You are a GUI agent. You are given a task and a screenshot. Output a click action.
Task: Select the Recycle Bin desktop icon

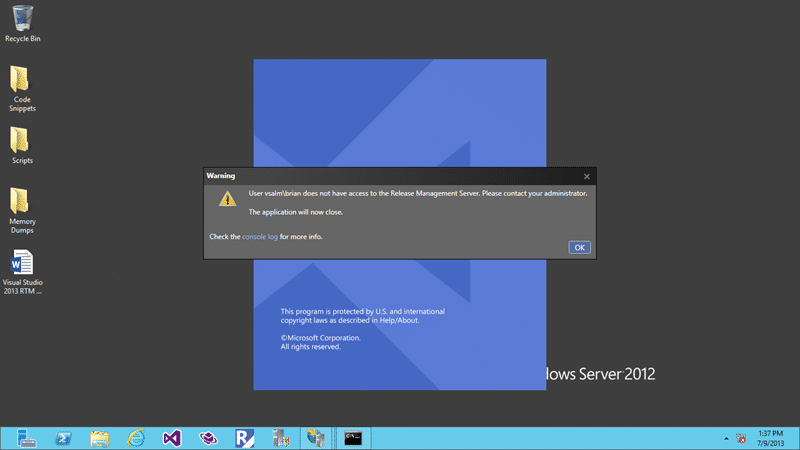coord(22,24)
